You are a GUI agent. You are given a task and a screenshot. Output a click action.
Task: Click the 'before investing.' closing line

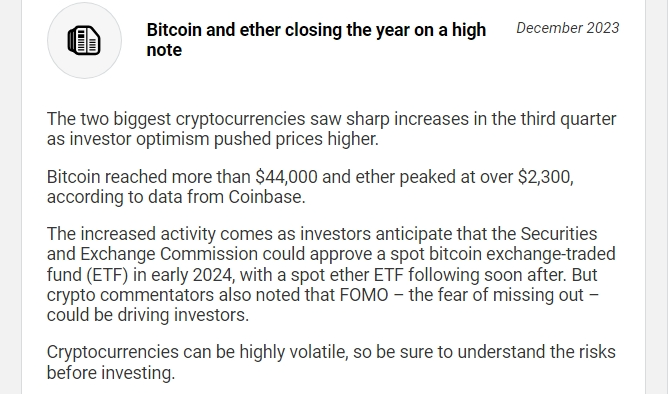tap(111, 373)
